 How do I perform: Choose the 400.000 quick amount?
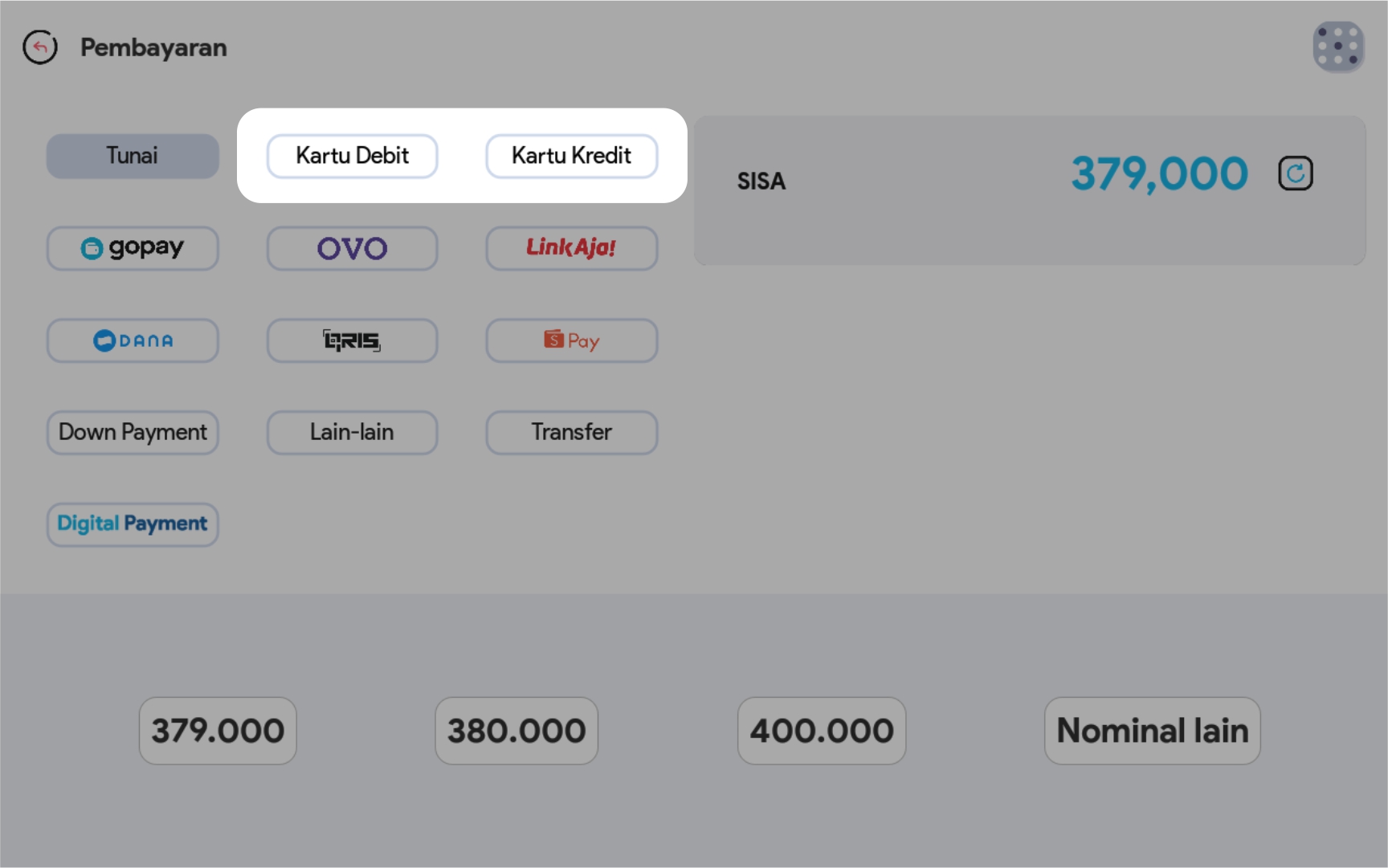pyautogui.click(x=822, y=731)
